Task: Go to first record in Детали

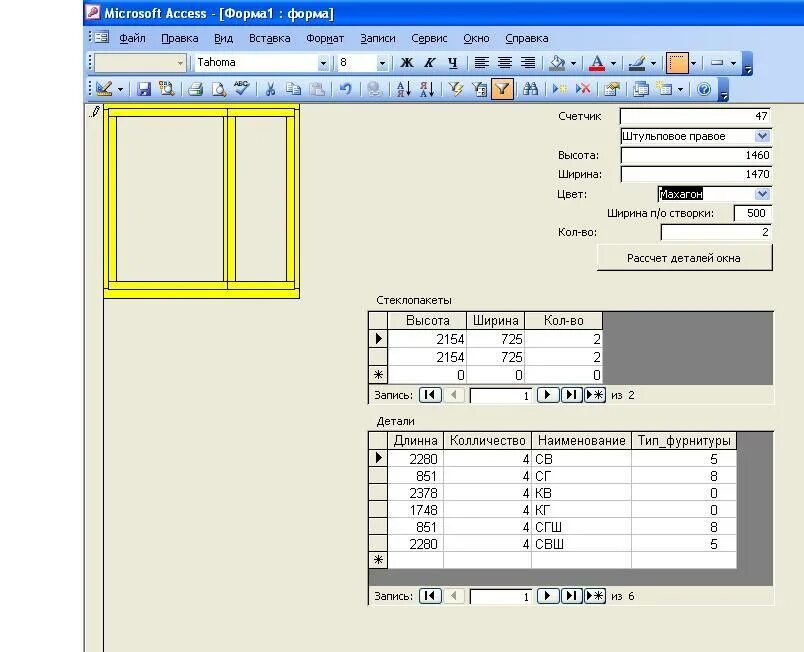Action: coord(430,596)
